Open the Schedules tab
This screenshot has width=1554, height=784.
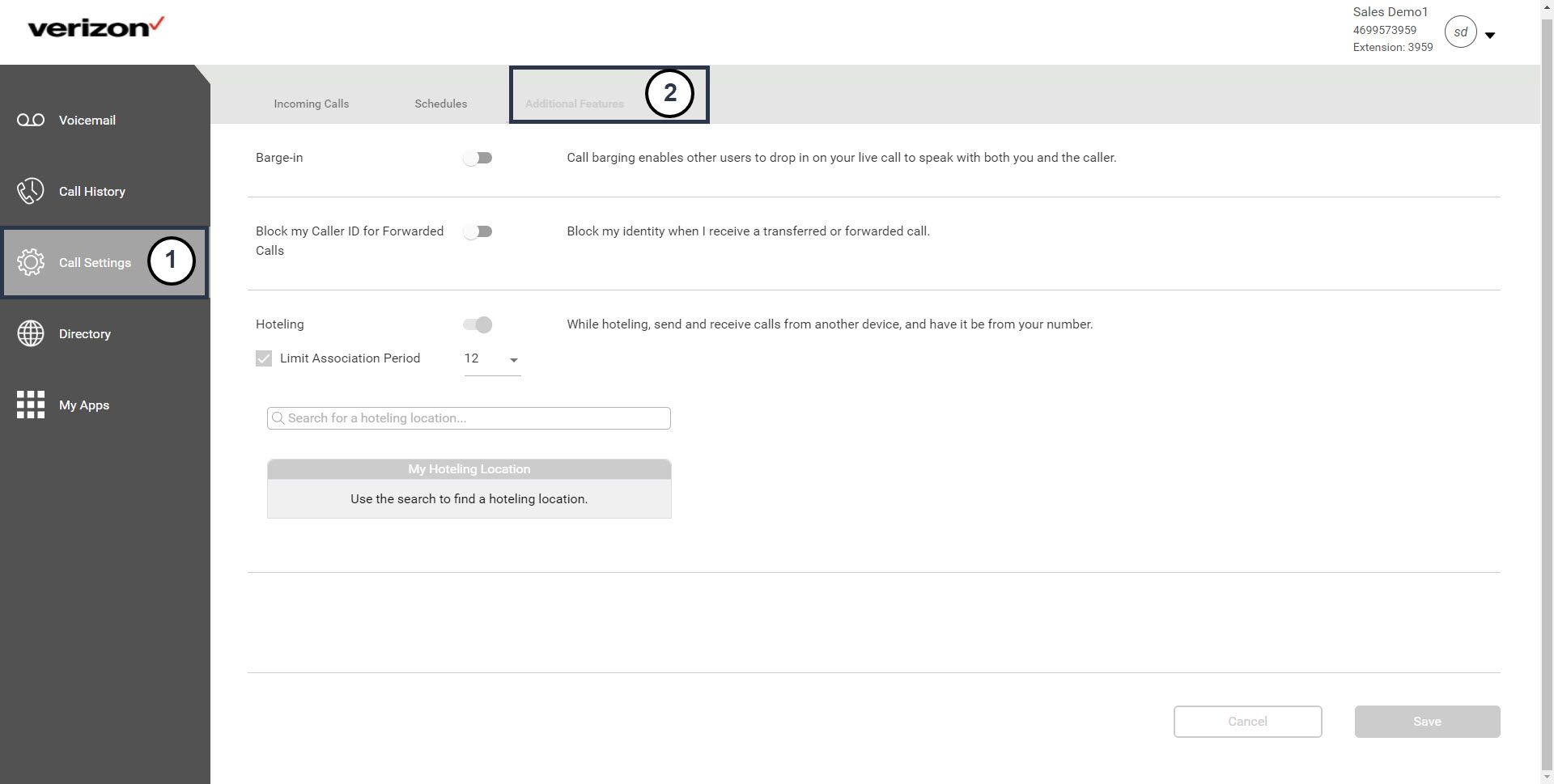coord(440,104)
